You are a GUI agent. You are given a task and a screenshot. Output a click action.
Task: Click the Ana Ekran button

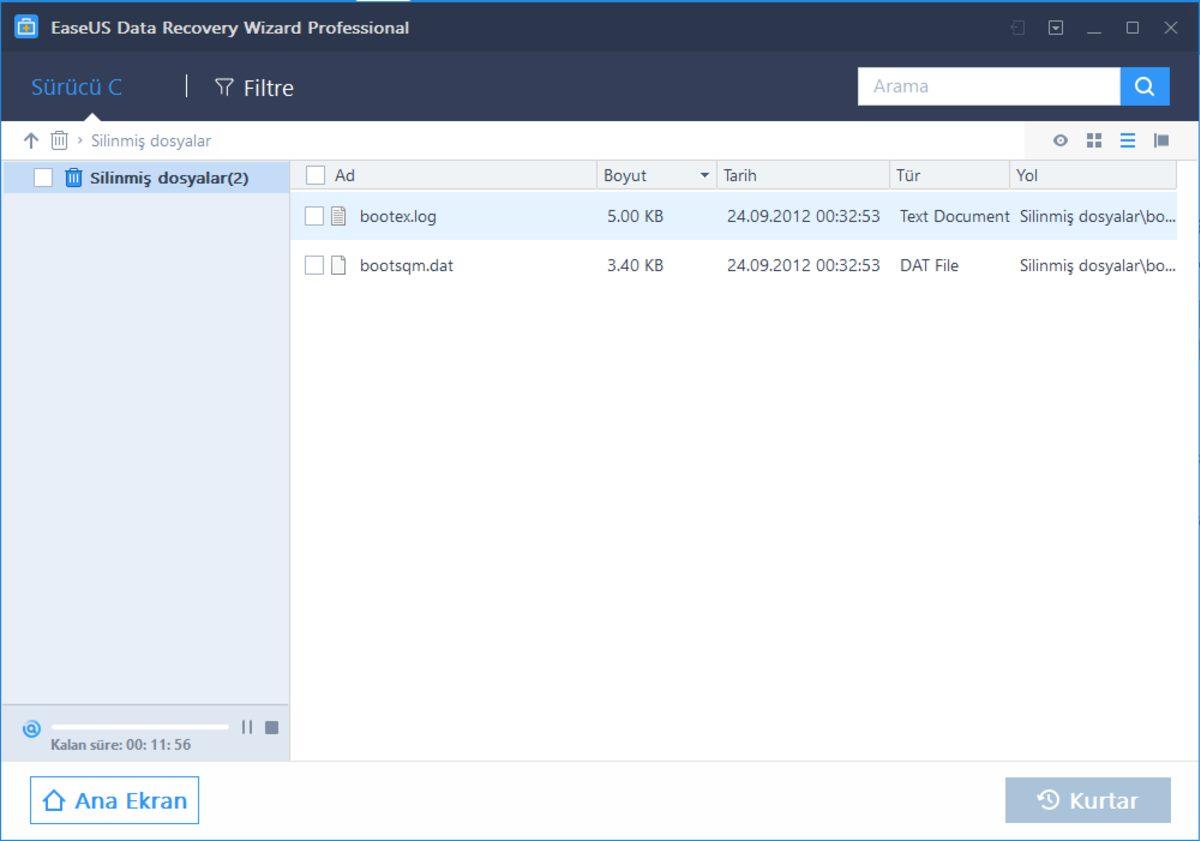point(114,800)
